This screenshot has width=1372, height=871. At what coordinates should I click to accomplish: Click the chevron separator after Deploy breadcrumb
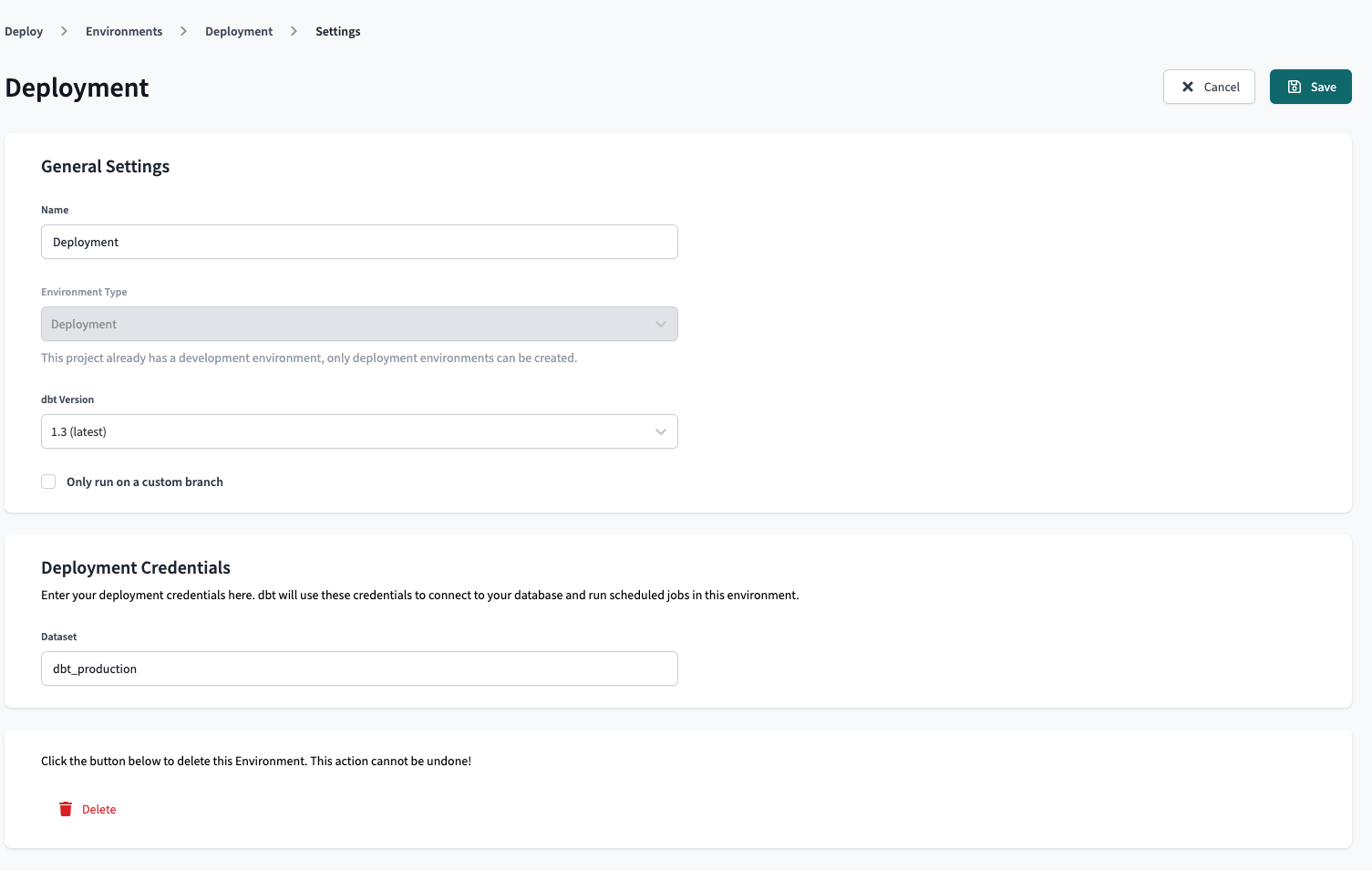pos(64,31)
